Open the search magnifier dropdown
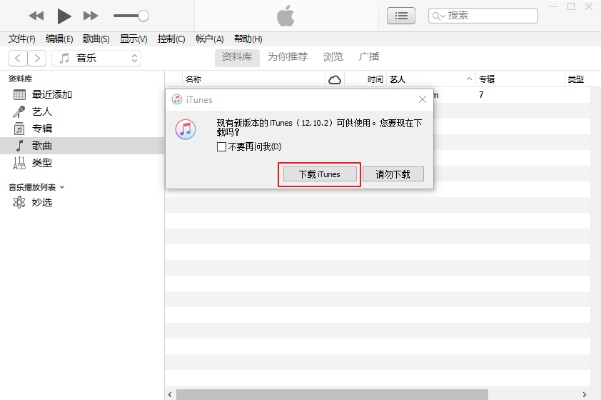 coord(439,16)
